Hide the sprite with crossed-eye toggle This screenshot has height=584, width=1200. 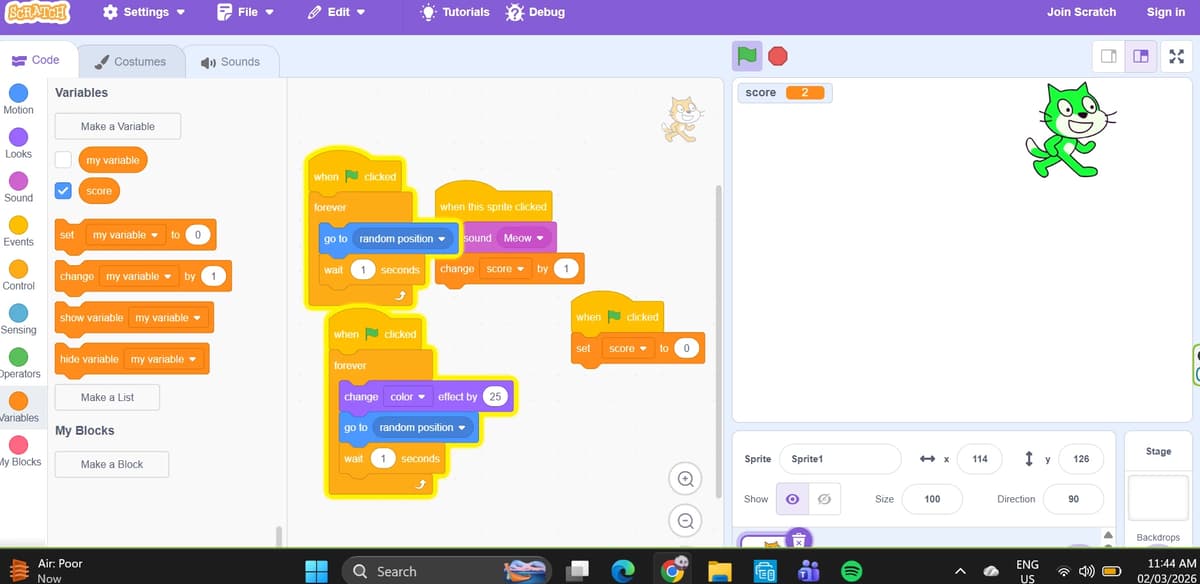(824, 499)
